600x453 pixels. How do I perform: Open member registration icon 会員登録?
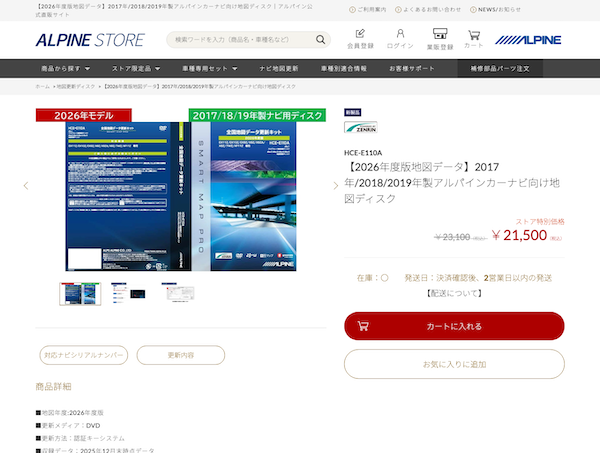[x=360, y=33]
